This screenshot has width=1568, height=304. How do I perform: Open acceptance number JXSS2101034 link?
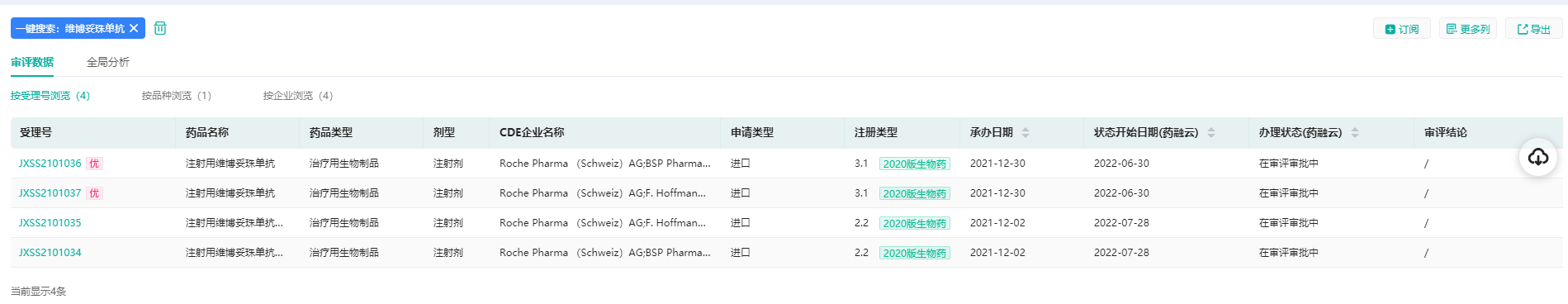50,253
